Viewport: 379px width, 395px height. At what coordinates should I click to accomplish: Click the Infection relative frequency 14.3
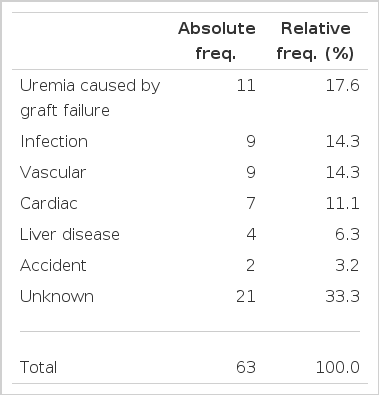(x=342, y=141)
